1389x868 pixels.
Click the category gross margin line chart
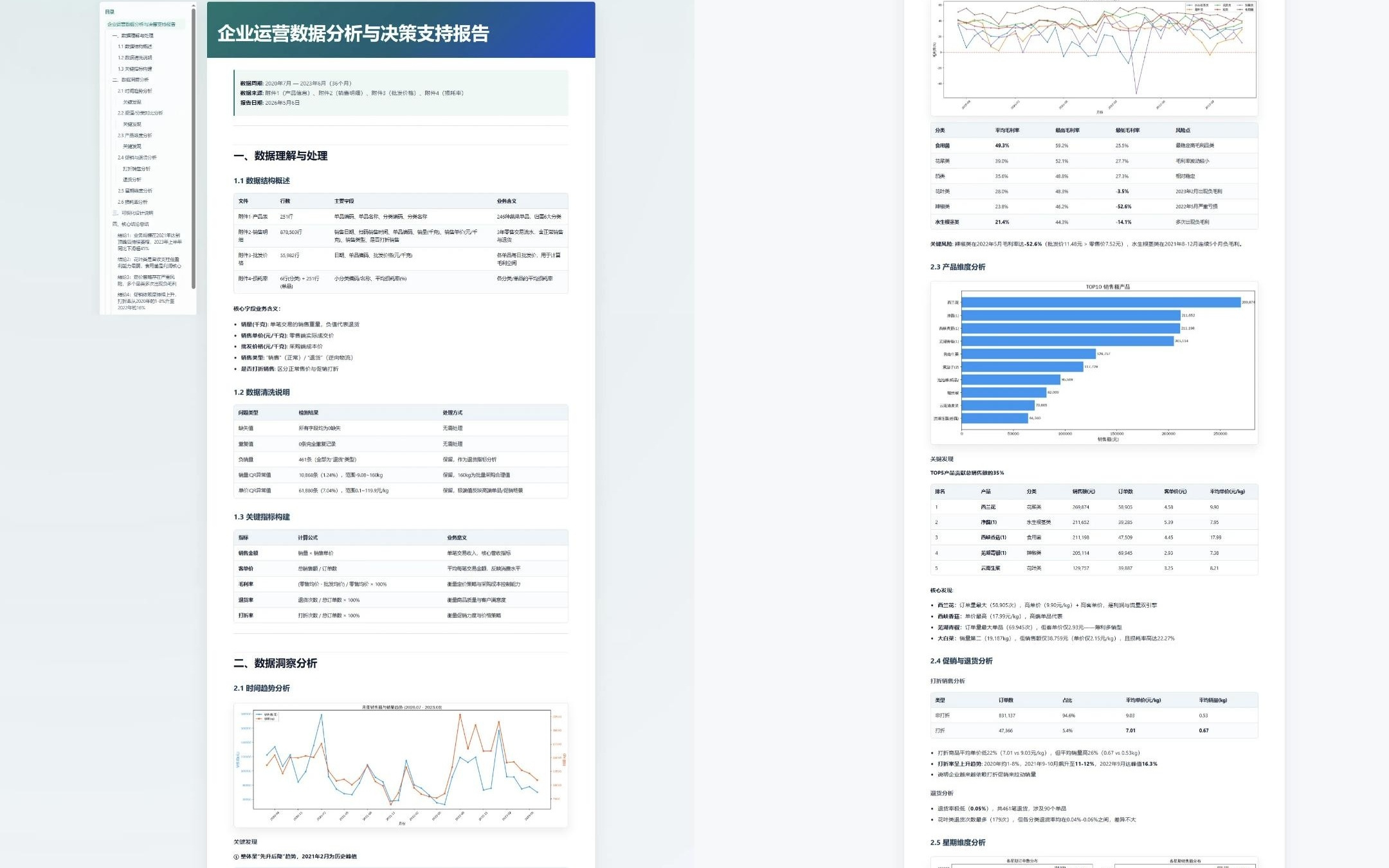point(1094,57)
